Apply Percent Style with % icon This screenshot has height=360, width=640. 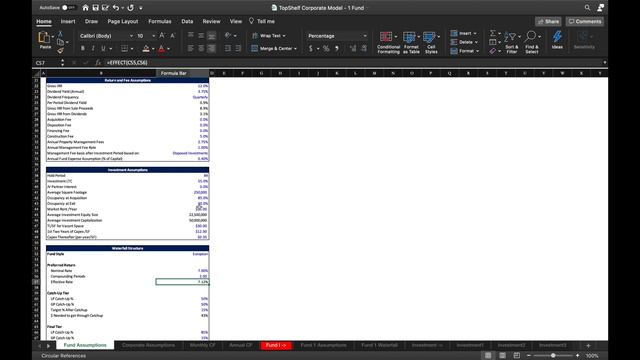click(x=326, y=49)
